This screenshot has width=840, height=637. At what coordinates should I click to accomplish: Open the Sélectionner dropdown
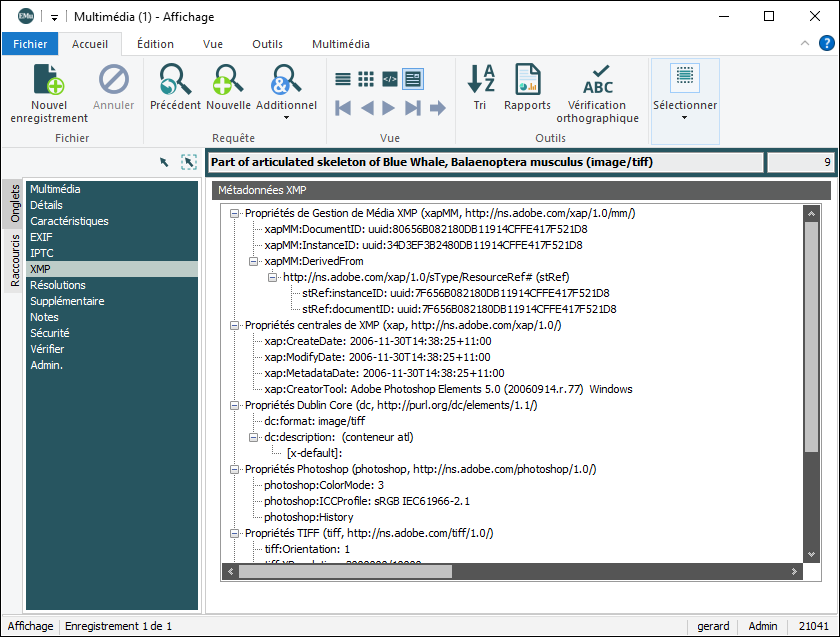[684, 117]
